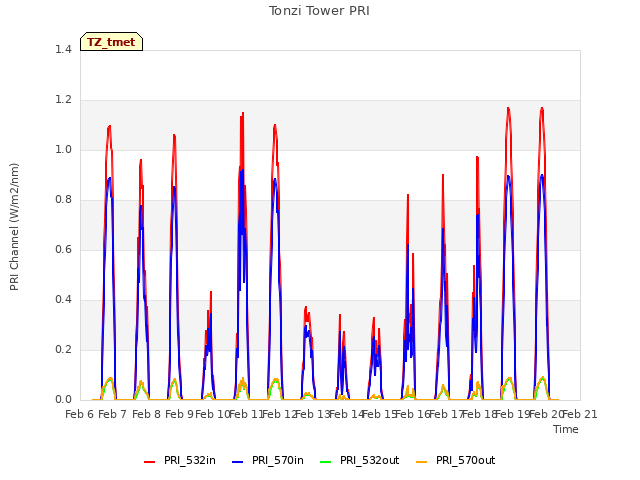The image size is (640, 480).
Task: Click the Feb 9 x-axis tick label
Action: [180, 414]
